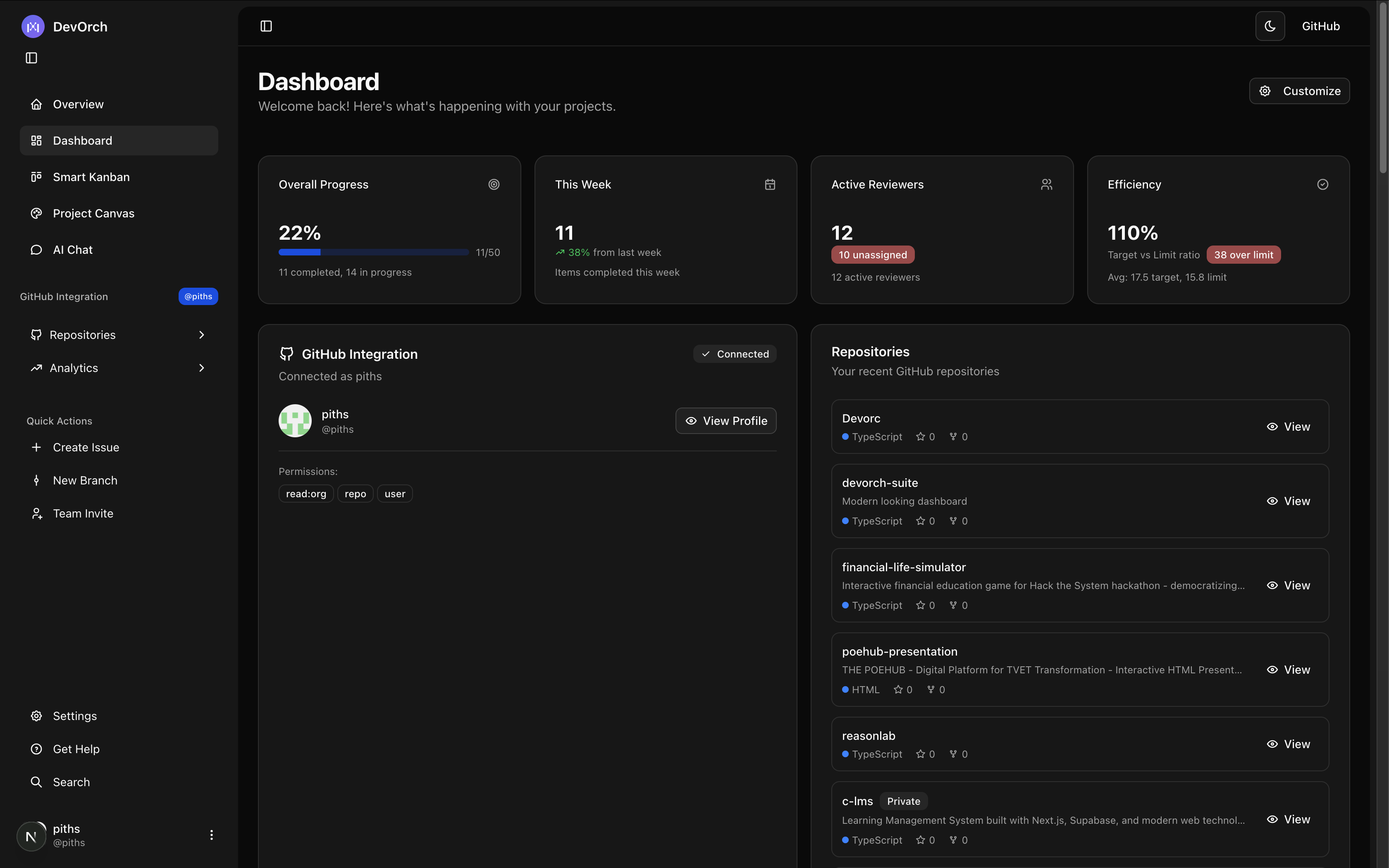
Task: Click people icon in Active Reviewers card
Action: (1046, 184)
